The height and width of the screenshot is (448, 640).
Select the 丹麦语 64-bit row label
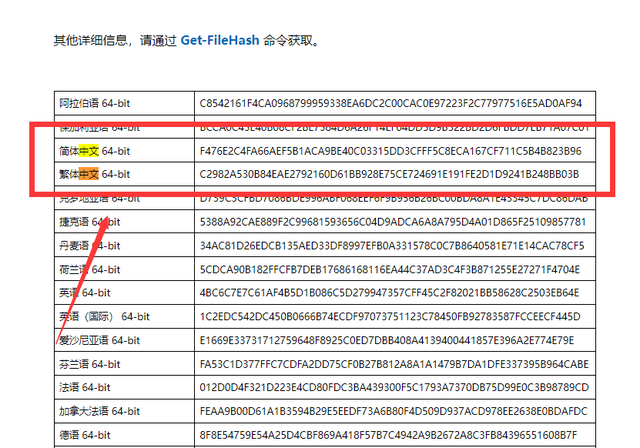click(x=90, y=246)
